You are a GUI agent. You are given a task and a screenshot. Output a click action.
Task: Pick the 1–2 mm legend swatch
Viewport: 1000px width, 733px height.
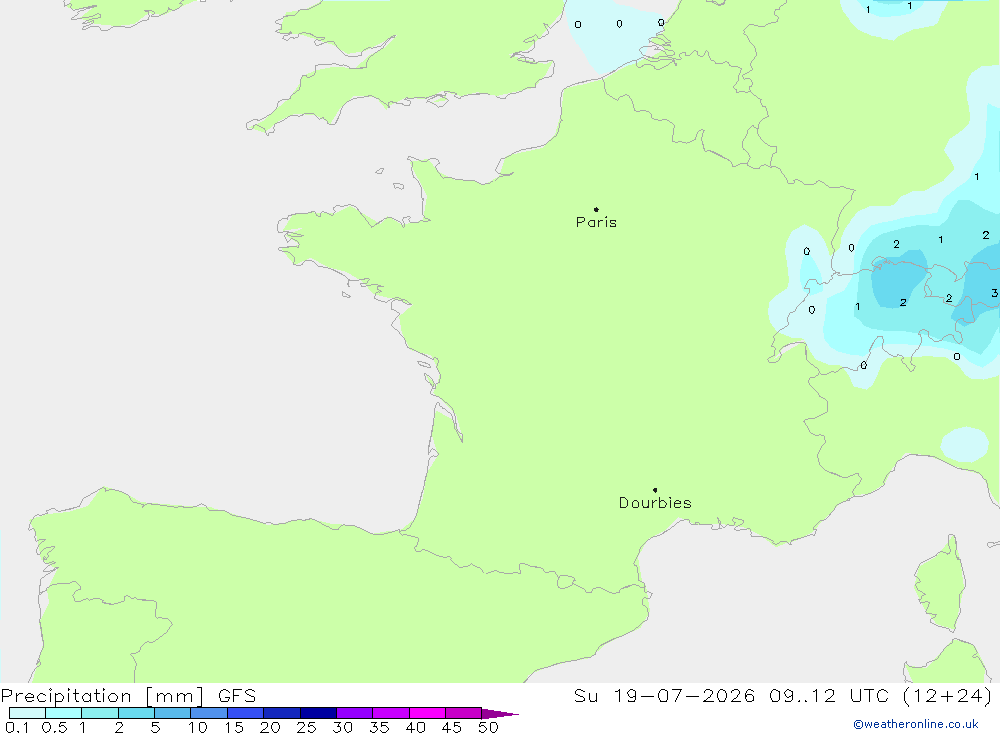pyautogui.click(x=100, y=713)
